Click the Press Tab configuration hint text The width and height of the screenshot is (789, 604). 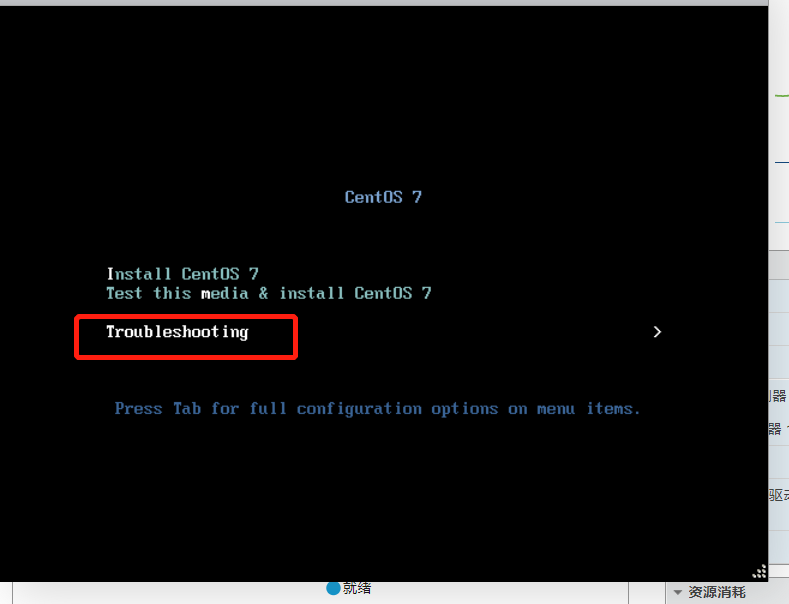coord(377,409)
